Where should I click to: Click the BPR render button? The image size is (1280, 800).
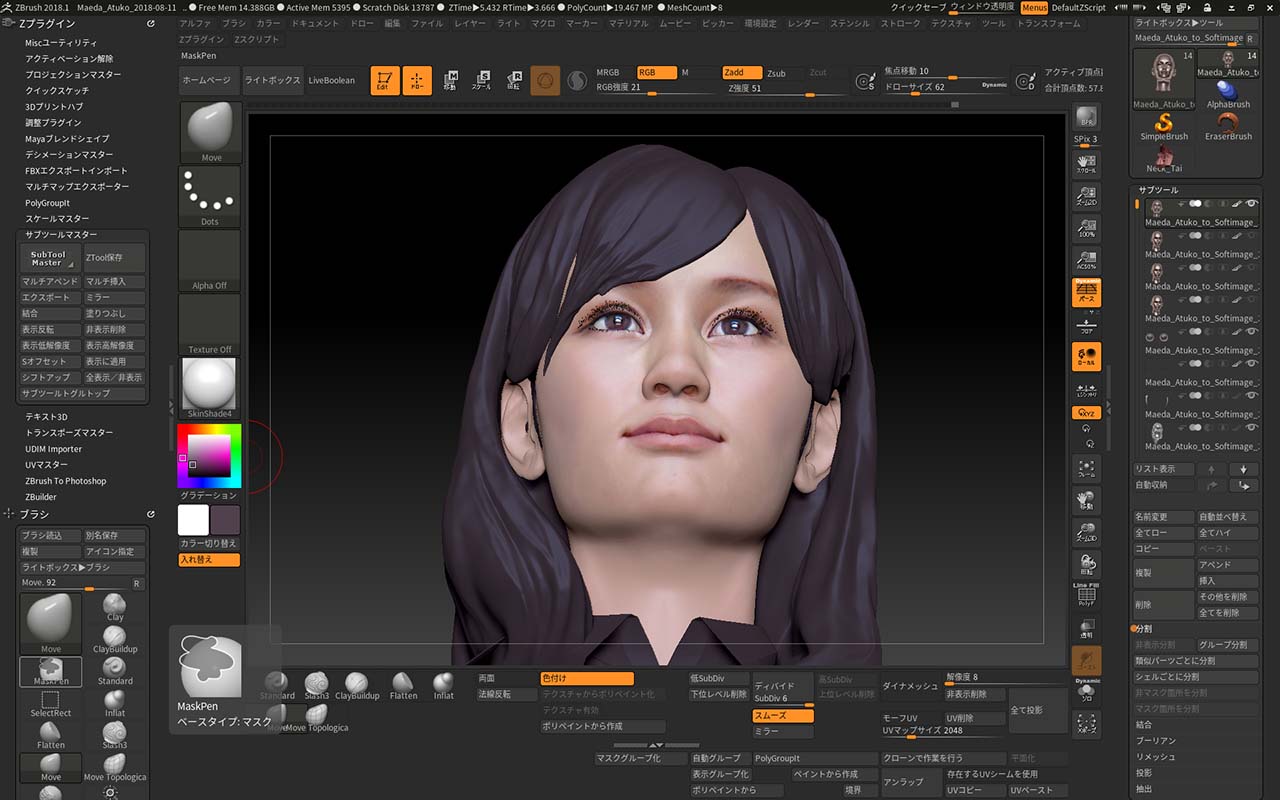(1087, 118)
